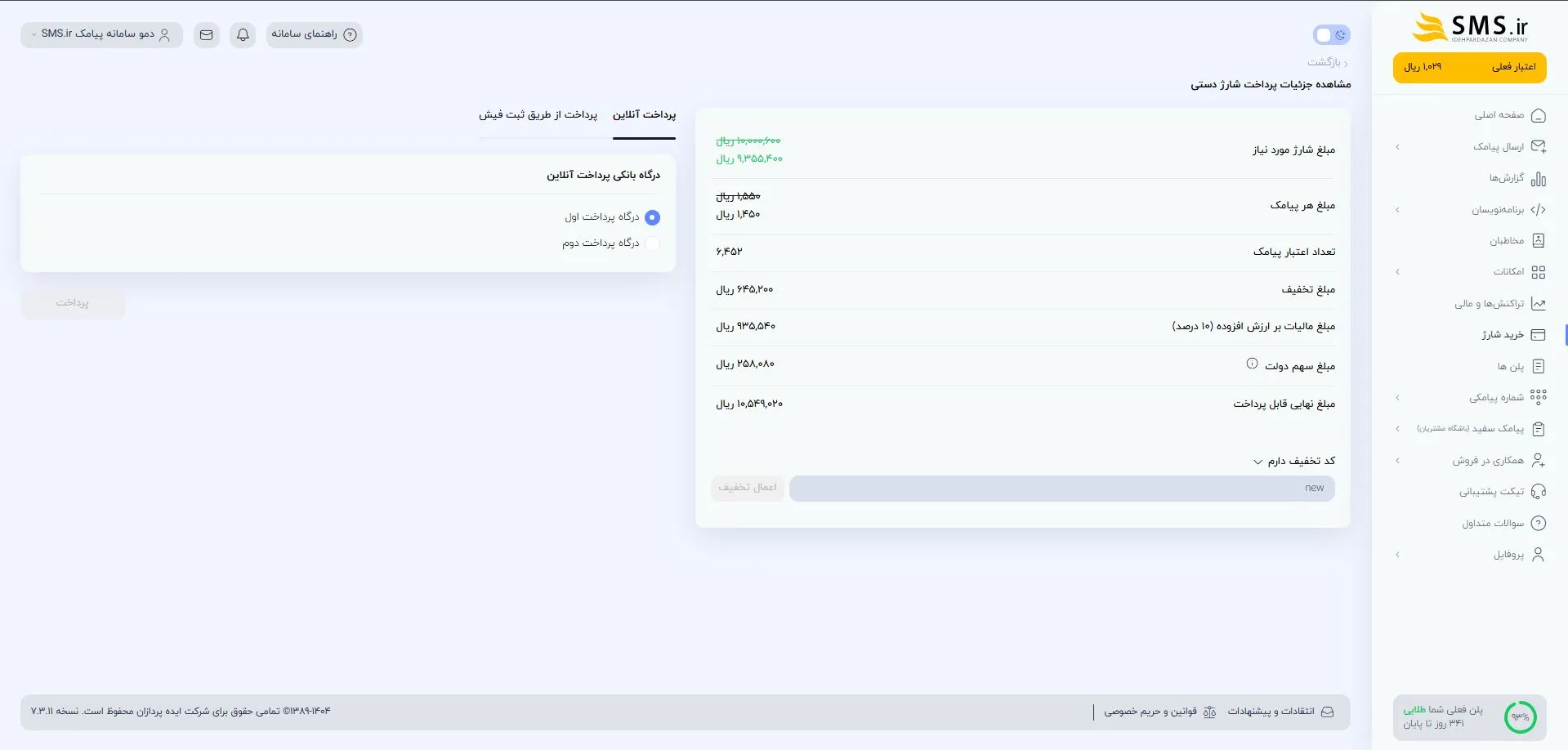The width and height of the screenshot is (1568, 750).
Task: Open the تیکت پشتیبانی icon
Action: click(x=1539, y=491)
